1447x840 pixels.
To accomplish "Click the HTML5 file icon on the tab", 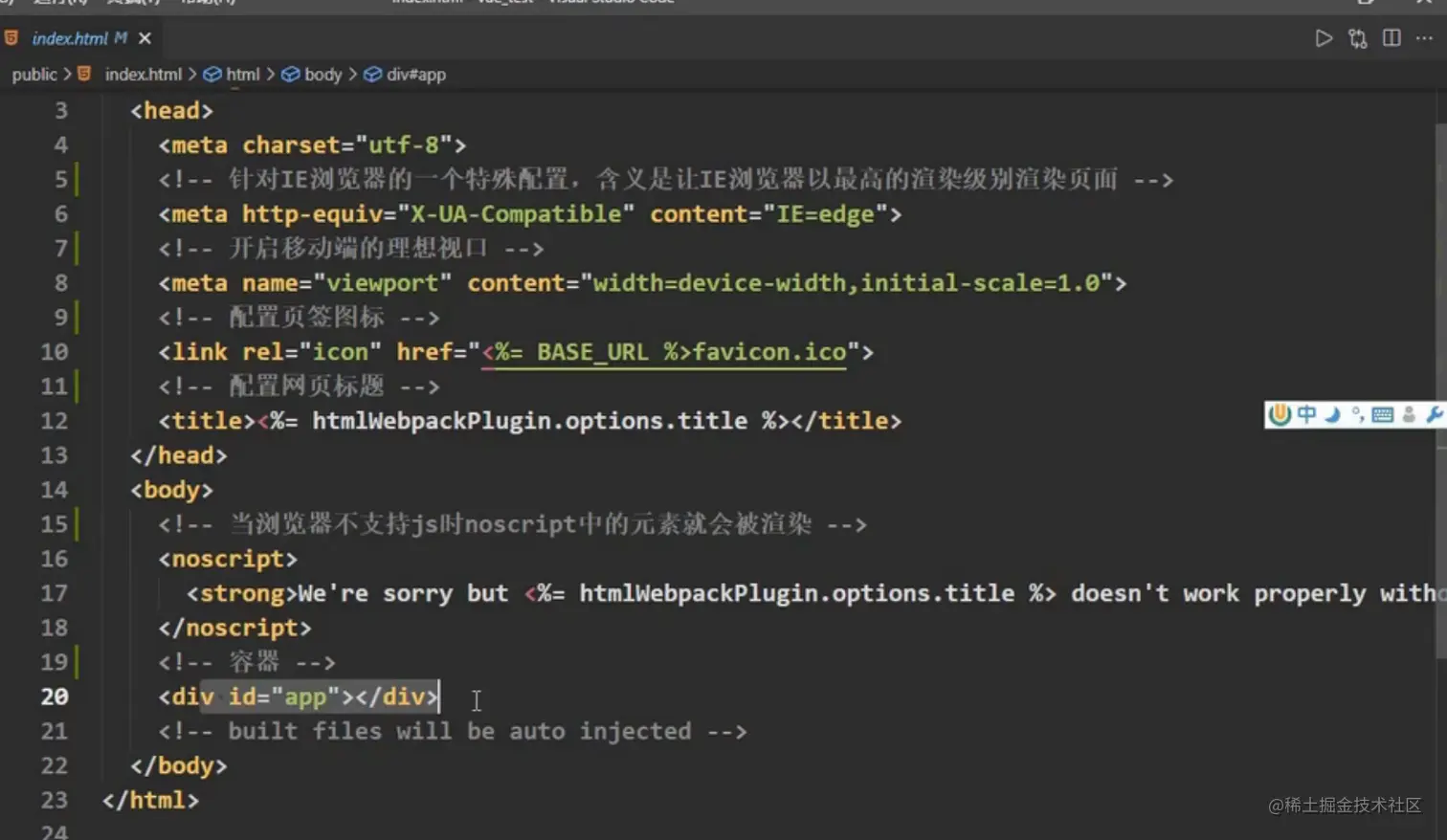I will coord(11,38).
